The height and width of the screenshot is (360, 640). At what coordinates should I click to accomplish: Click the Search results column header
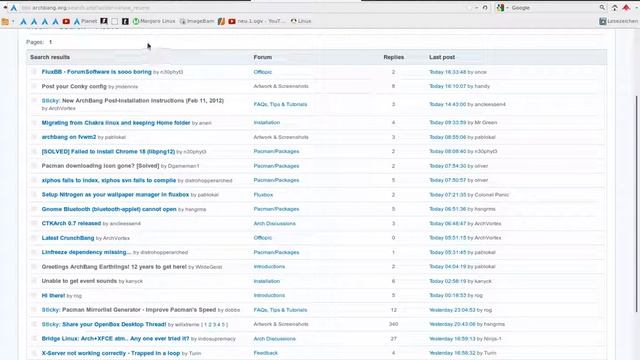tap(50, 57)
